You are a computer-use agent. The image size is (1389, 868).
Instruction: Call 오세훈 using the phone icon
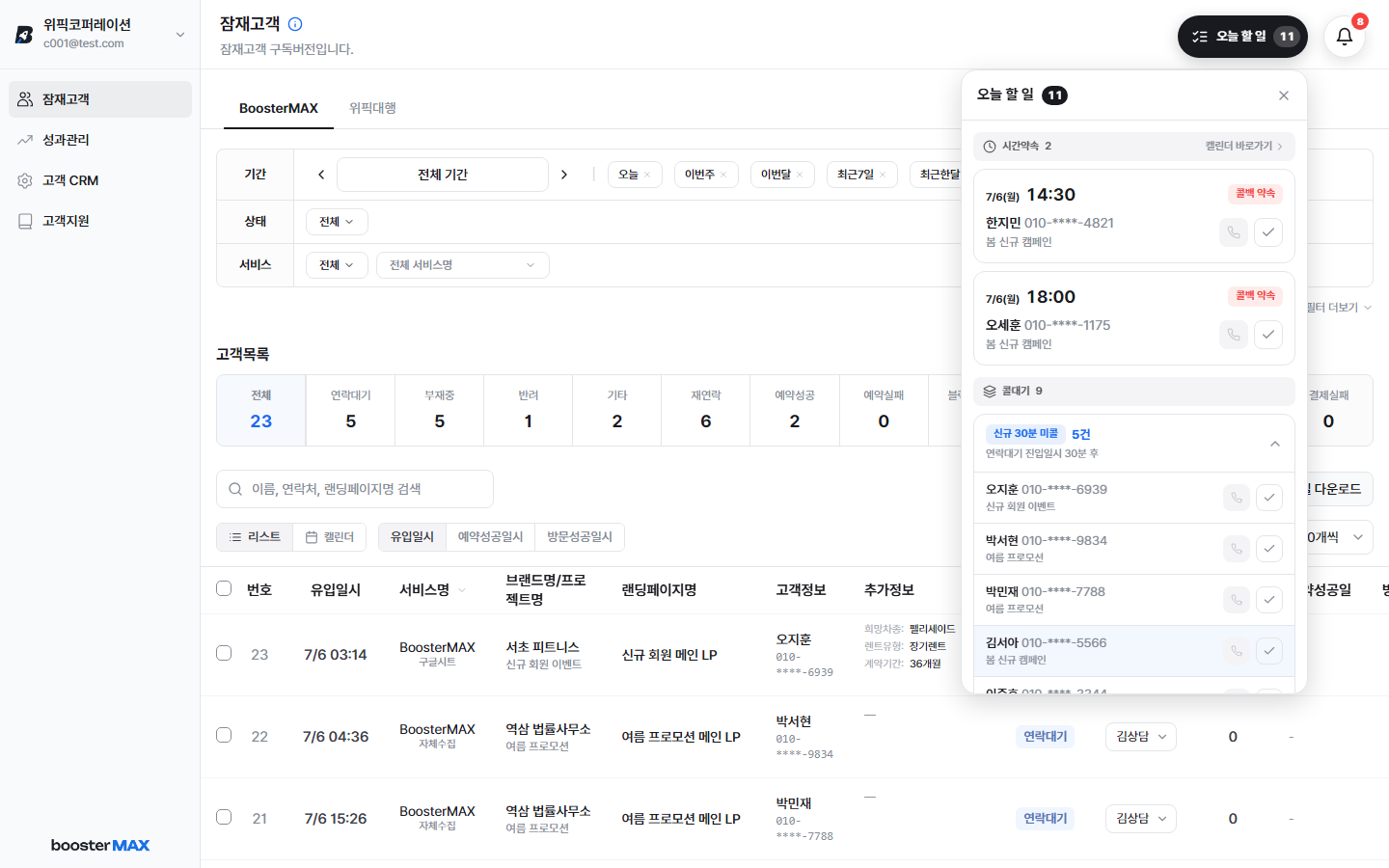pos(1234,335)
